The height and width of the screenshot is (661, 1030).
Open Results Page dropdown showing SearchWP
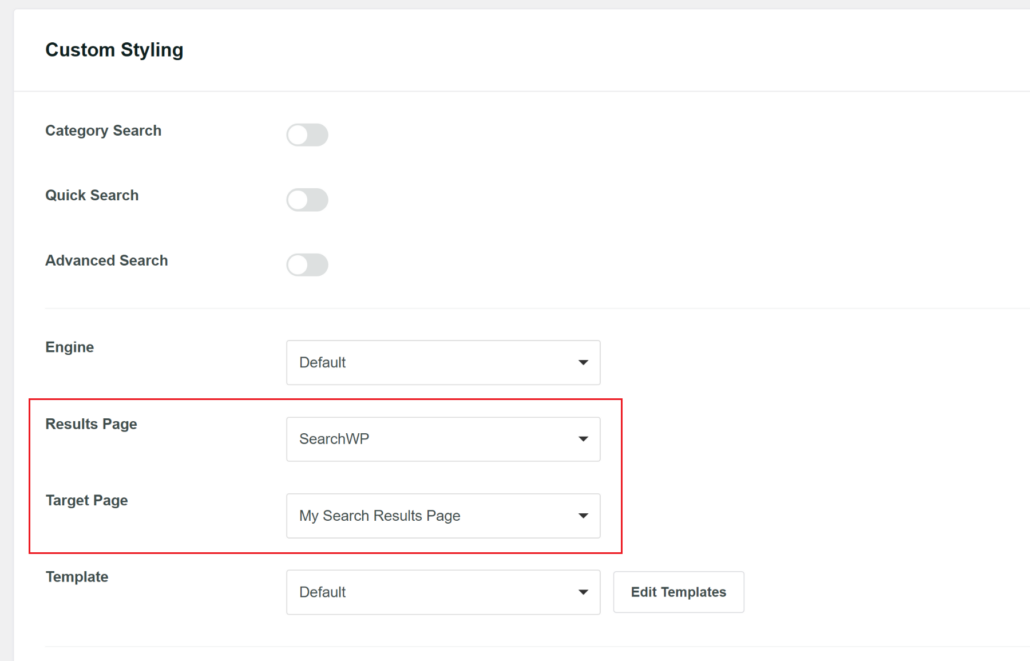[x=443, y=439]
